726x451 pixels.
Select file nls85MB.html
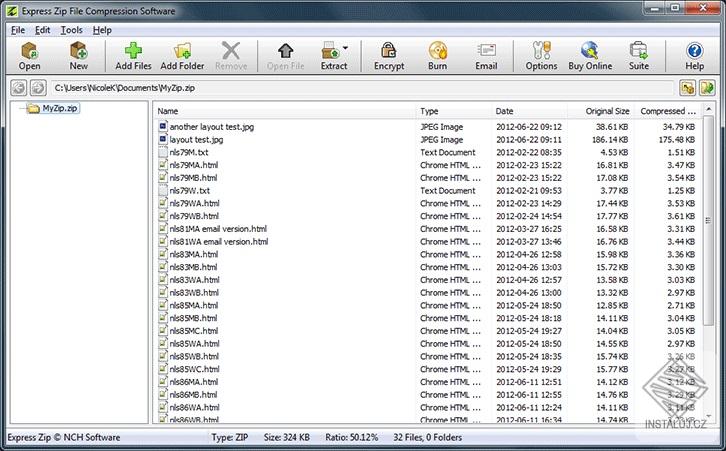pos(193,318)
